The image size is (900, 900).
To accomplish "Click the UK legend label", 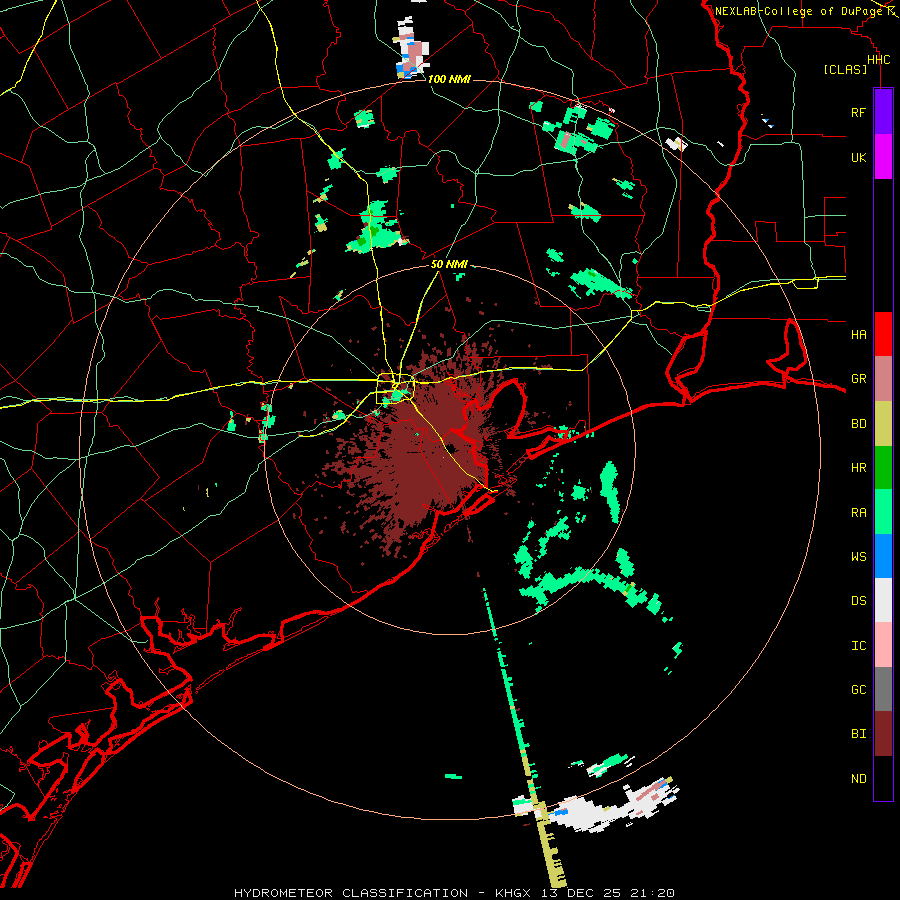I will pyautogui.click(x=858, y=157).
